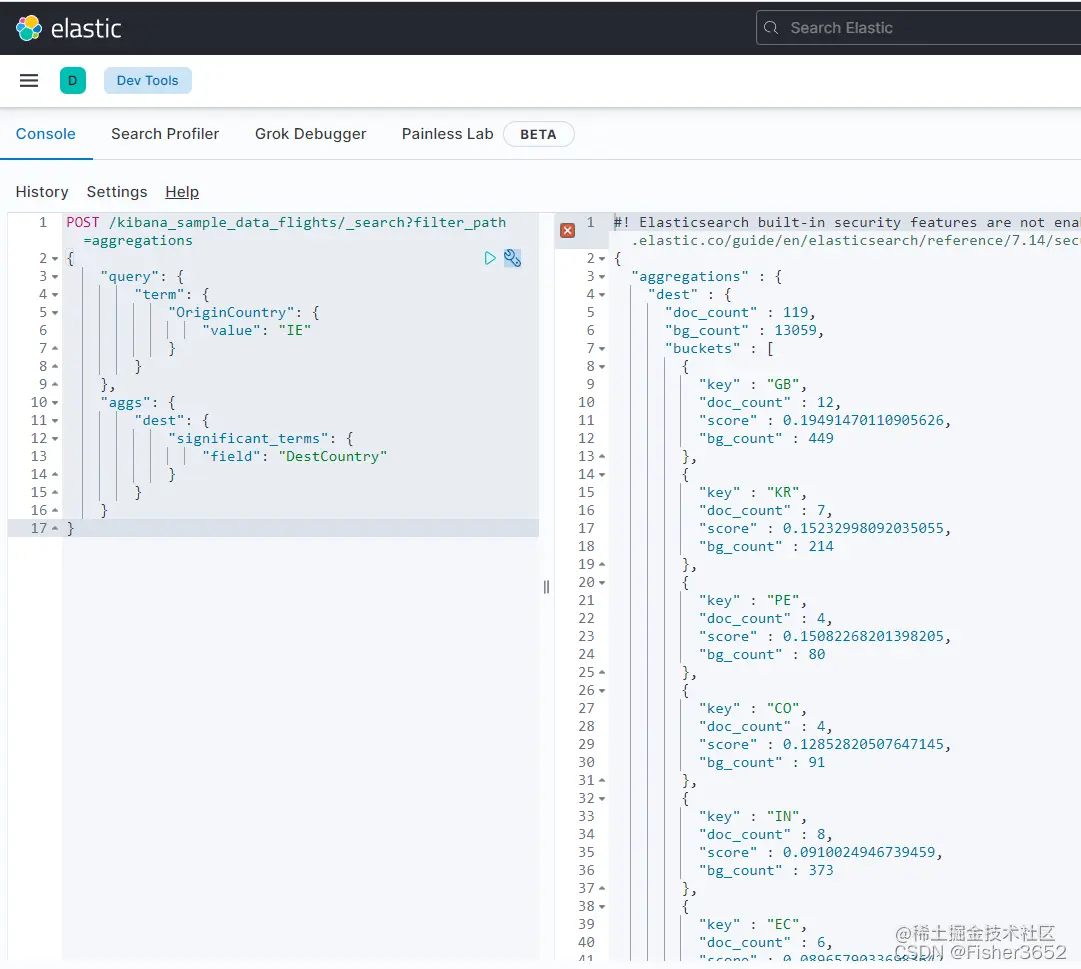Collapse the "query" block at editor line 3
This screenshot has height=969, width=1081.
click(x=55, y=277)
